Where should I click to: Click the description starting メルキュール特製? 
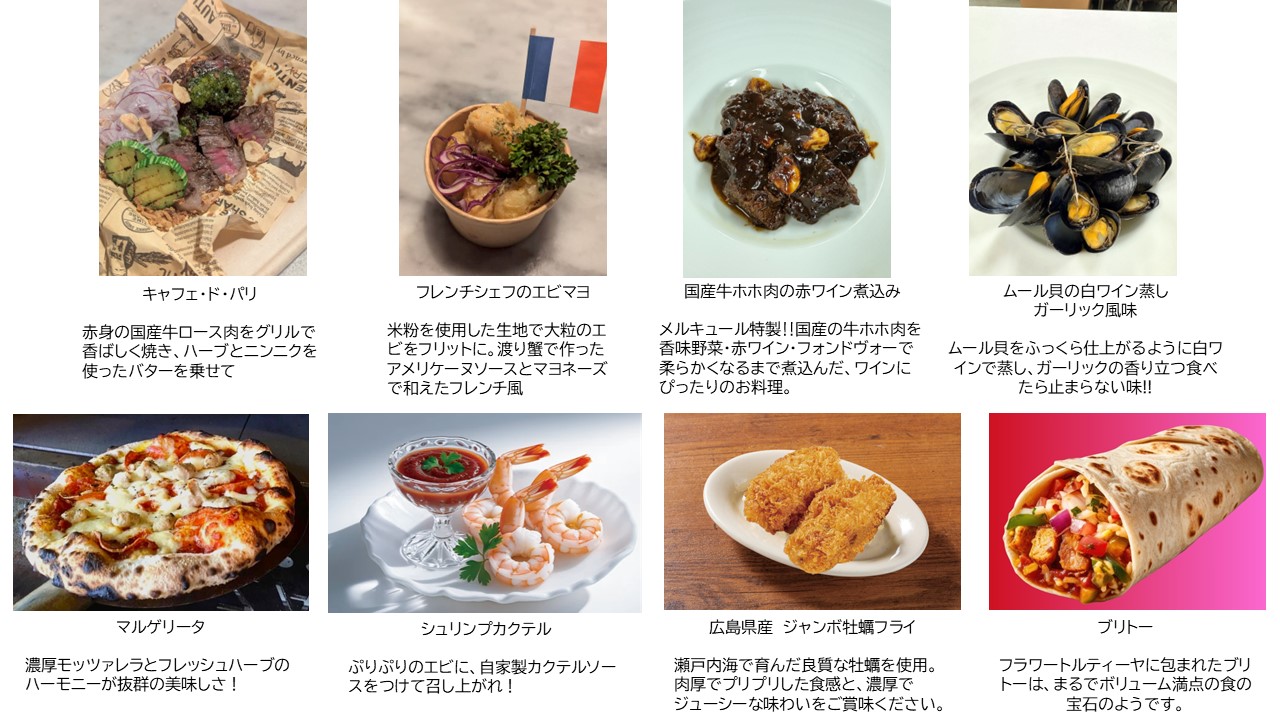pyautogui.click(x=790, y=358)
